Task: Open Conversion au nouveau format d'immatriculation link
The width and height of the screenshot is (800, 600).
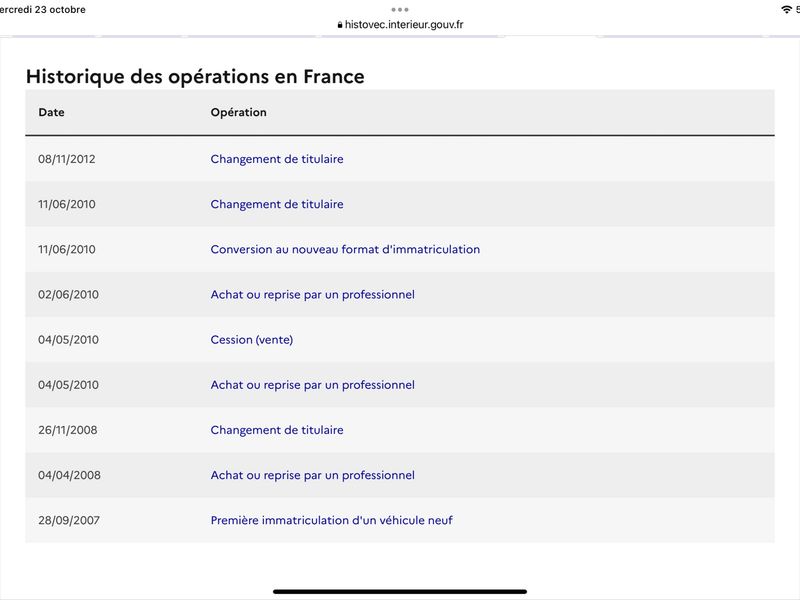Action: [345, 249]
